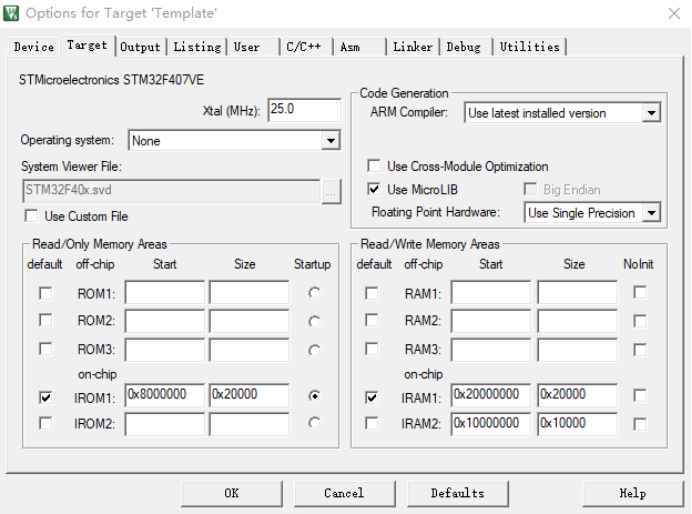Viewport: 692px width, 514px height.
Task: Open the User tab
Action: (x=252, y=47)
